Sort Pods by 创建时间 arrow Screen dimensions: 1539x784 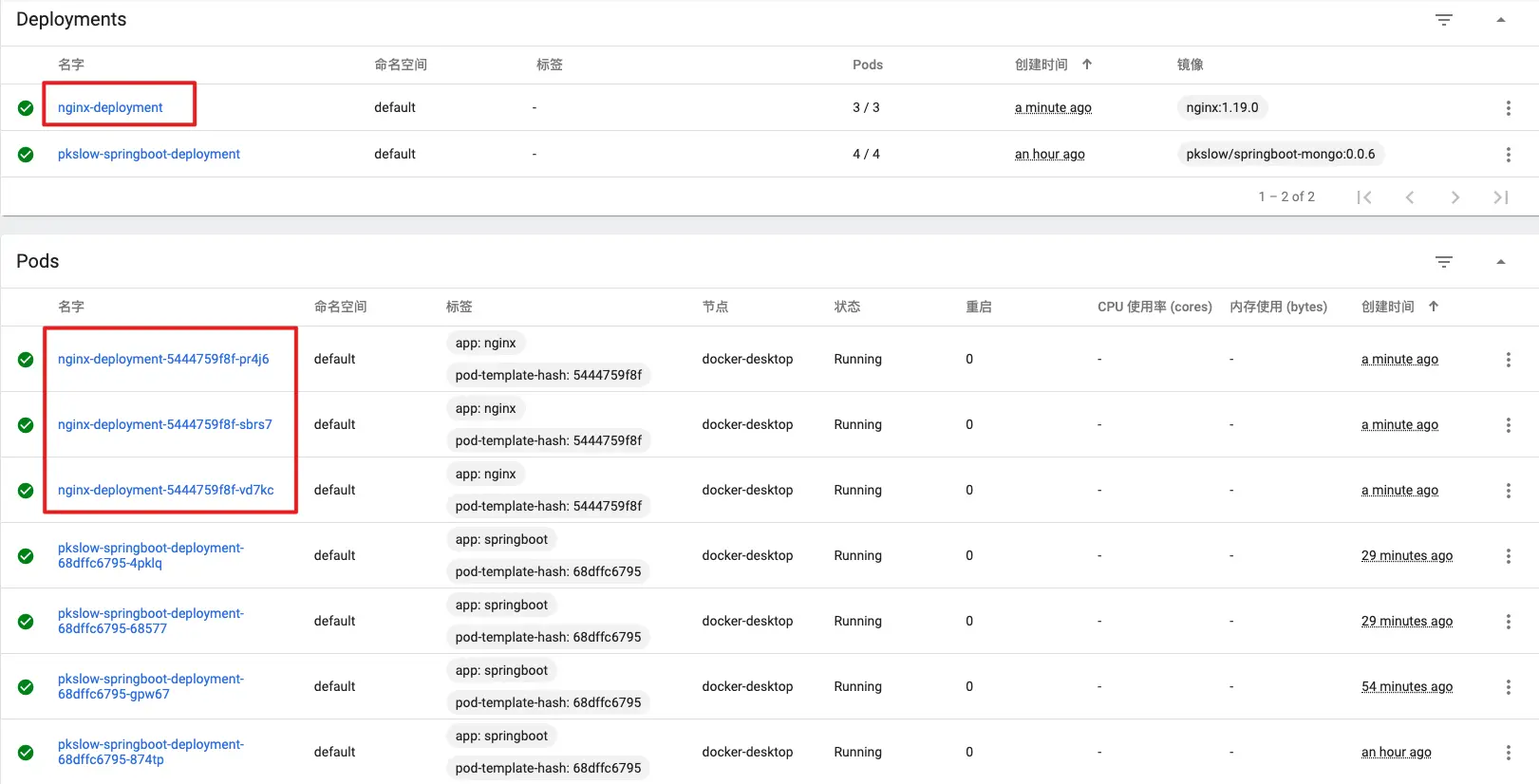[1434, 307]
